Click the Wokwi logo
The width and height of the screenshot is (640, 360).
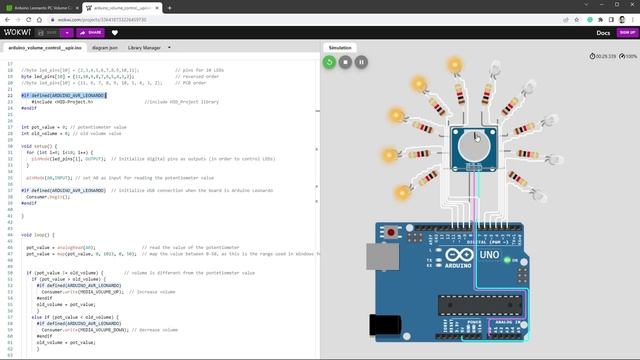[17, 32]
